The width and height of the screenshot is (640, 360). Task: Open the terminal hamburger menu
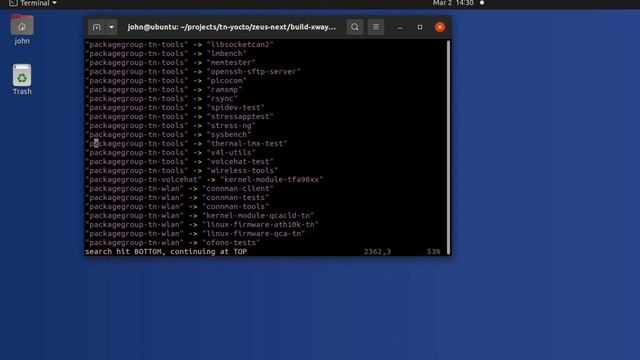click(x=376, y=27)
